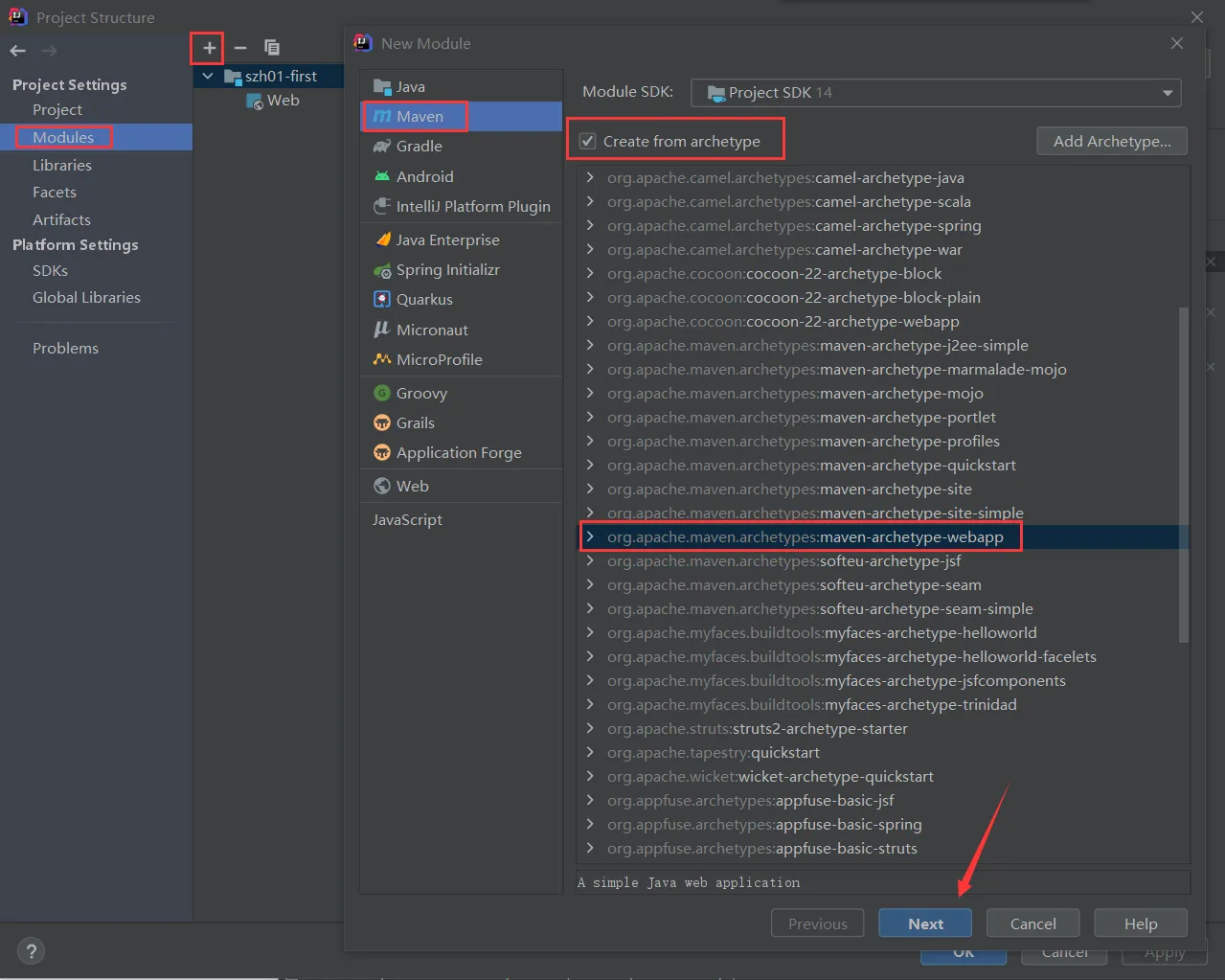This screenshot has height=980, width=1225.
Task: Open SDKs platform settings
Action: pyautogui.click(x=50, y=270)
